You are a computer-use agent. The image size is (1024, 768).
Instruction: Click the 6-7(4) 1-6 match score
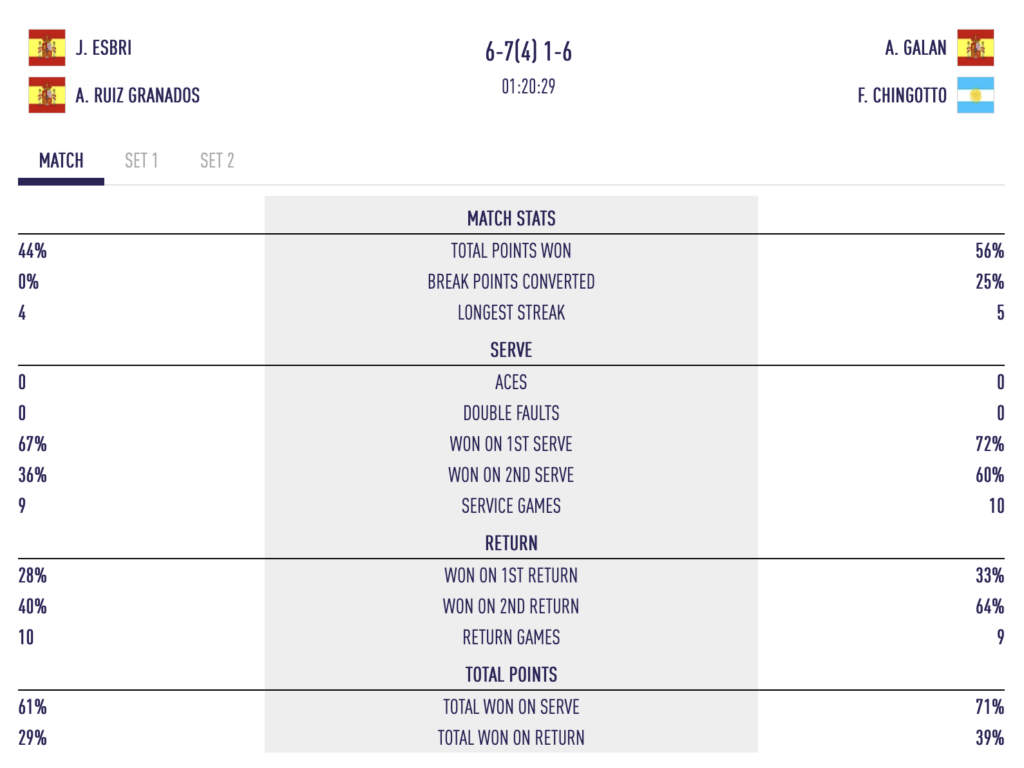pyautogui.click(x=528, y=52)
